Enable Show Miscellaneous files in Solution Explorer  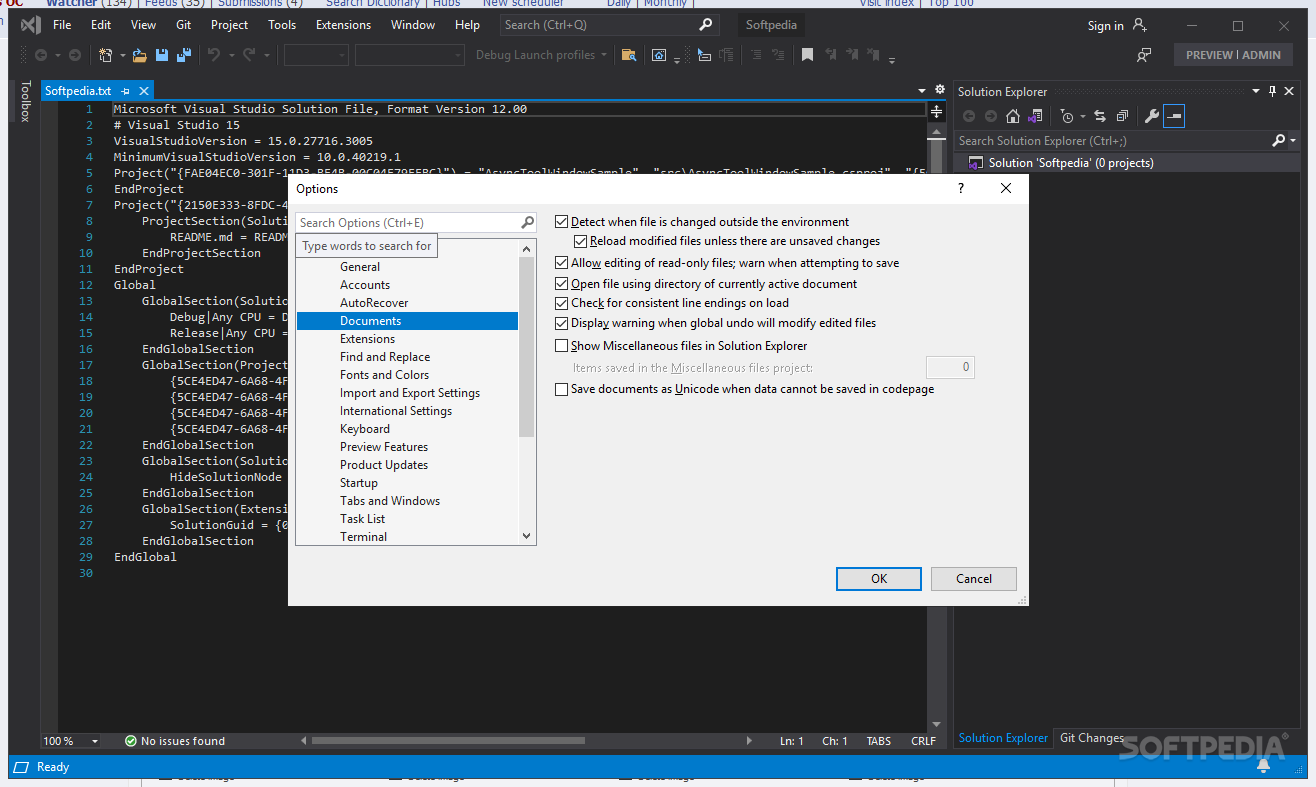pos(561,346)
